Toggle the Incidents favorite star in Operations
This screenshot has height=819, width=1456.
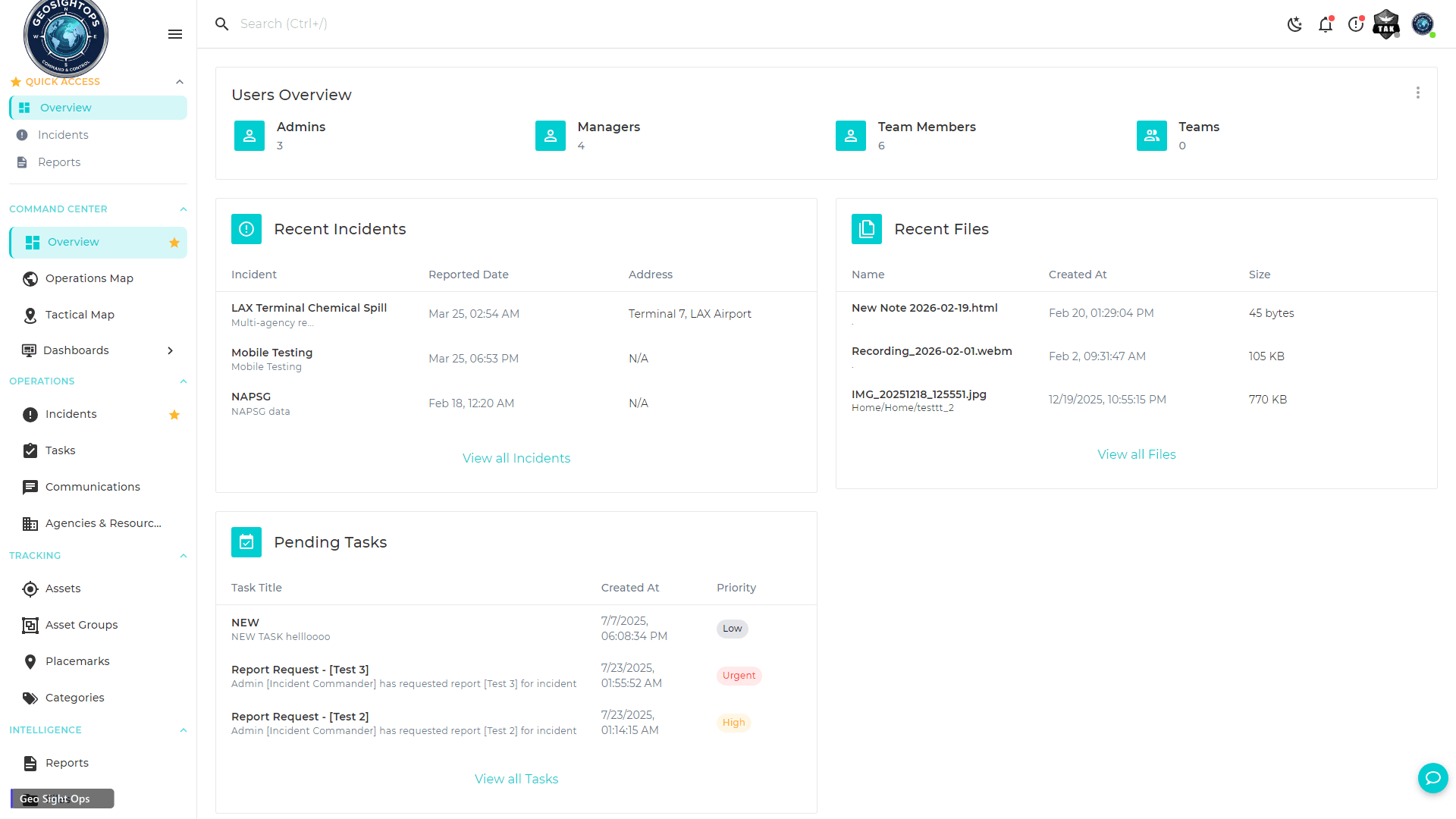click(x=174, y=415)
